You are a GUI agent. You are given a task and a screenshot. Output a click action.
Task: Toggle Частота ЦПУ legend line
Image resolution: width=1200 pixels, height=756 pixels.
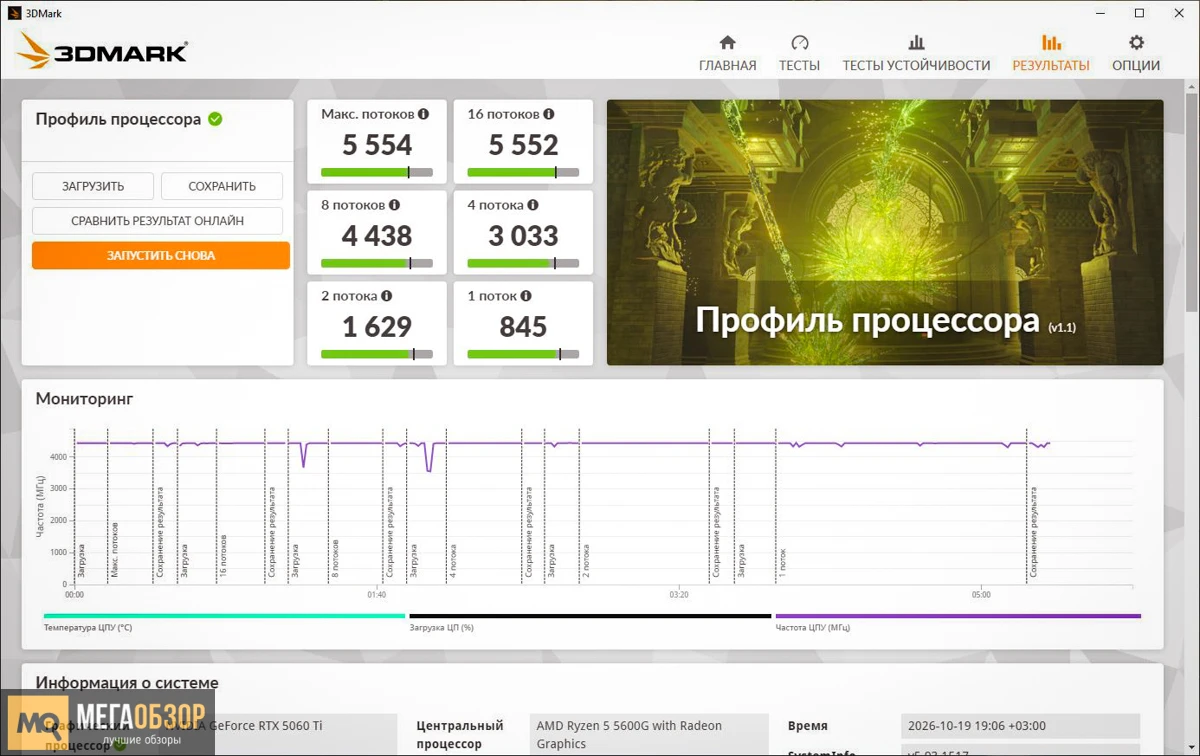click(958, 616)
